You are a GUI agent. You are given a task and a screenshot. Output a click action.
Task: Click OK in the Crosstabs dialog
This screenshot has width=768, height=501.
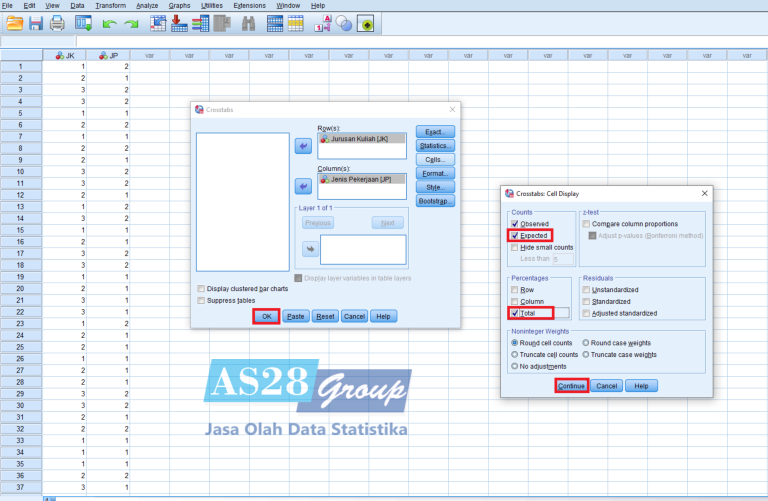pos(266,316)
